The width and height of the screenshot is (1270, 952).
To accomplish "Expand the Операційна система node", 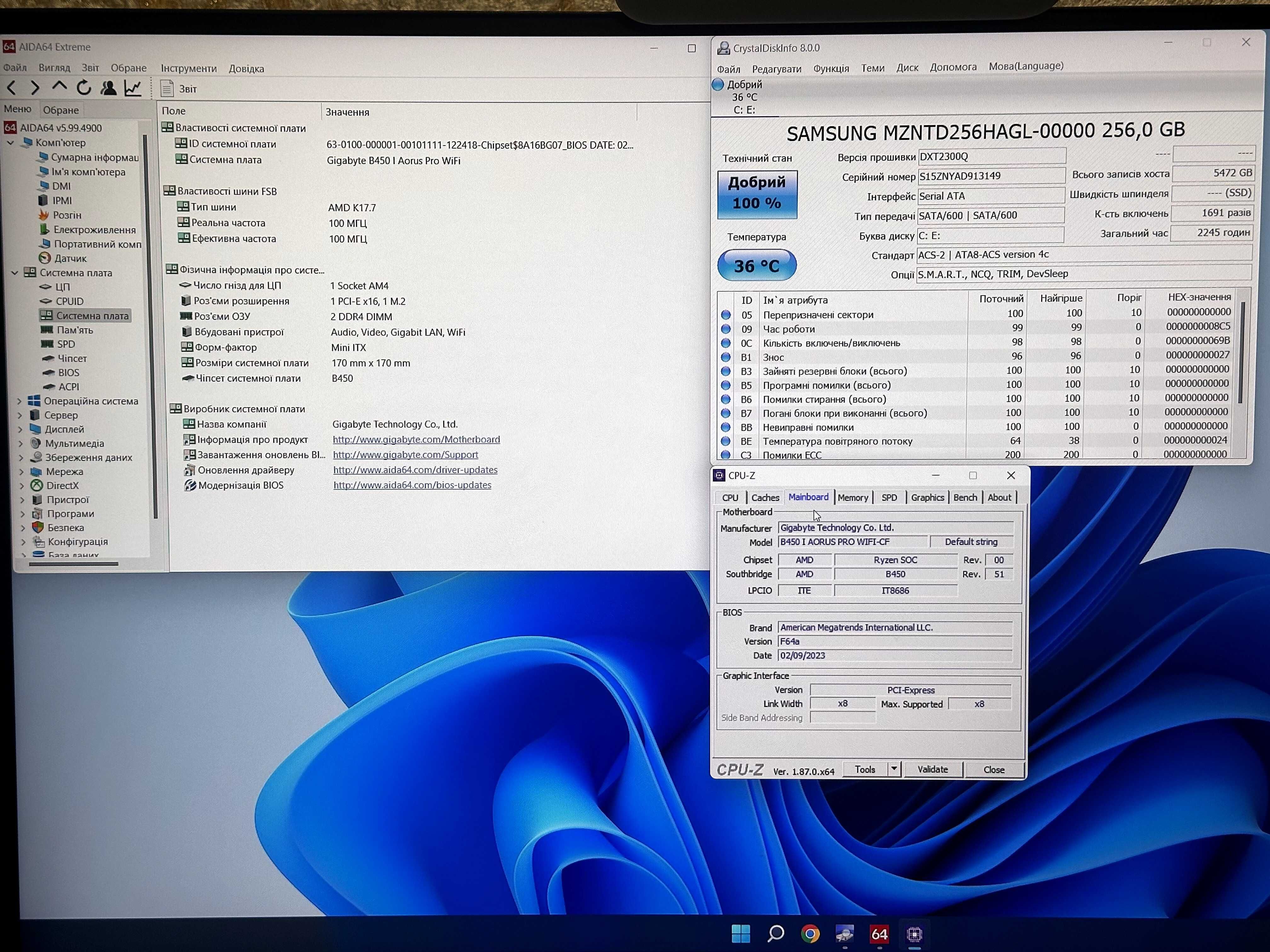I will click(20, 401).
